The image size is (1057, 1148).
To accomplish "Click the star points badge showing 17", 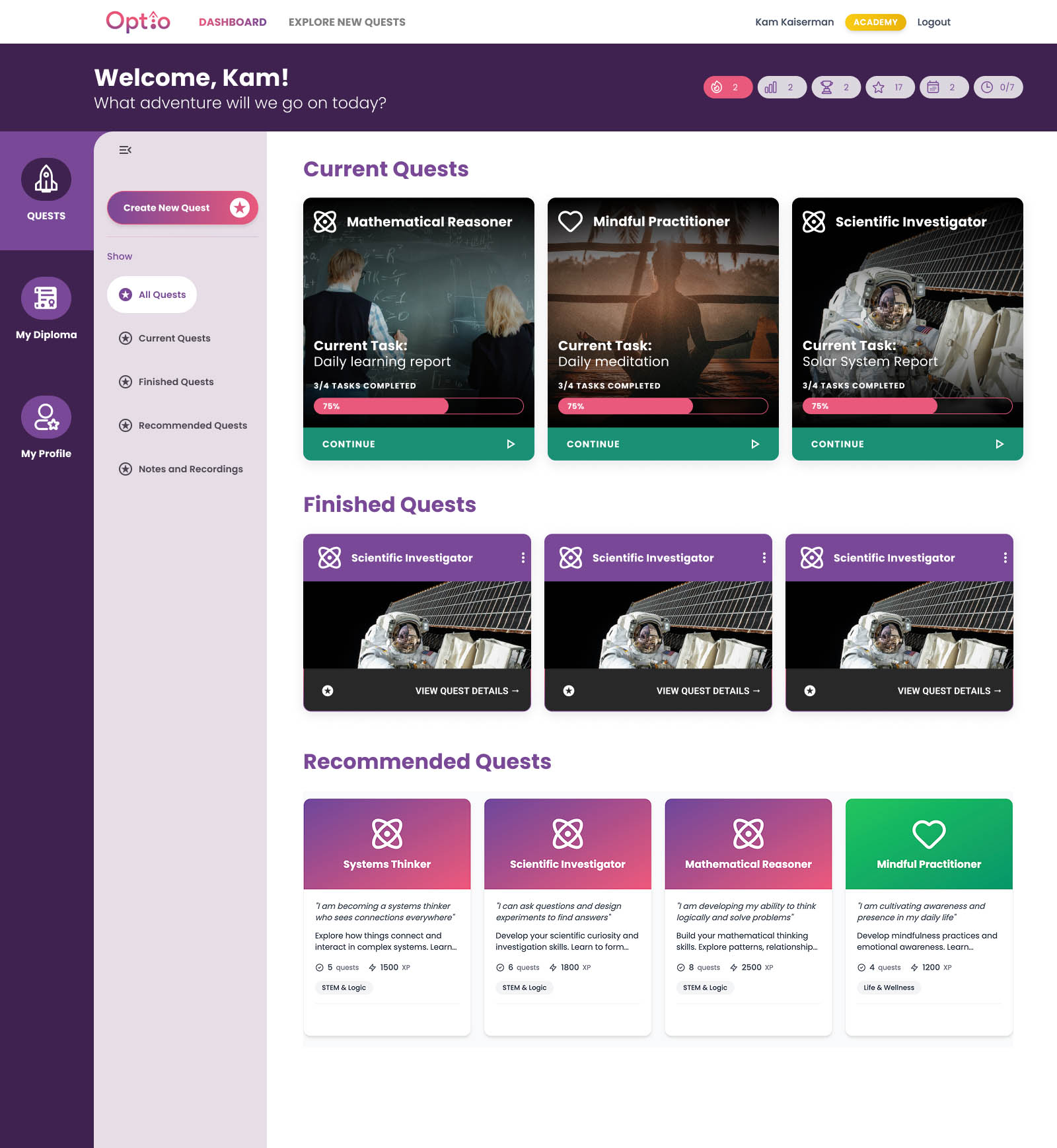I will coord(889,87).
